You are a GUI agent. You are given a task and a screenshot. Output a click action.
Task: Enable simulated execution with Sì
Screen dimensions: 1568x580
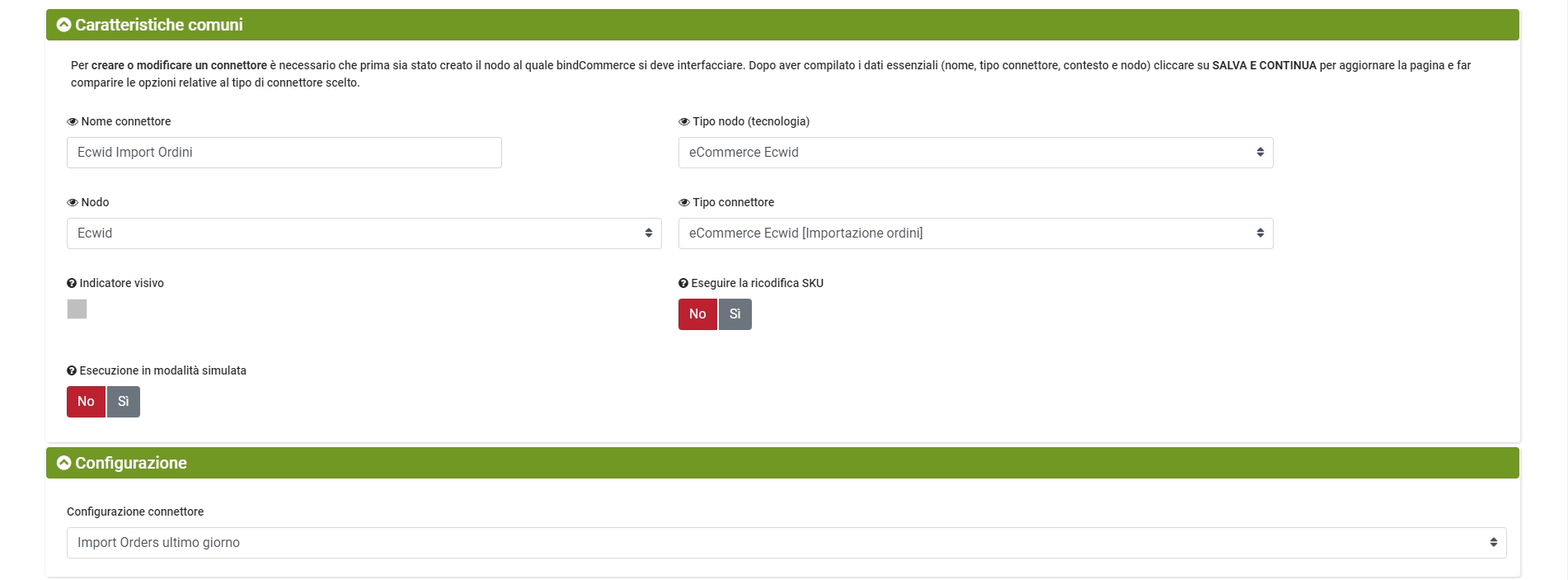pos(123,401)
